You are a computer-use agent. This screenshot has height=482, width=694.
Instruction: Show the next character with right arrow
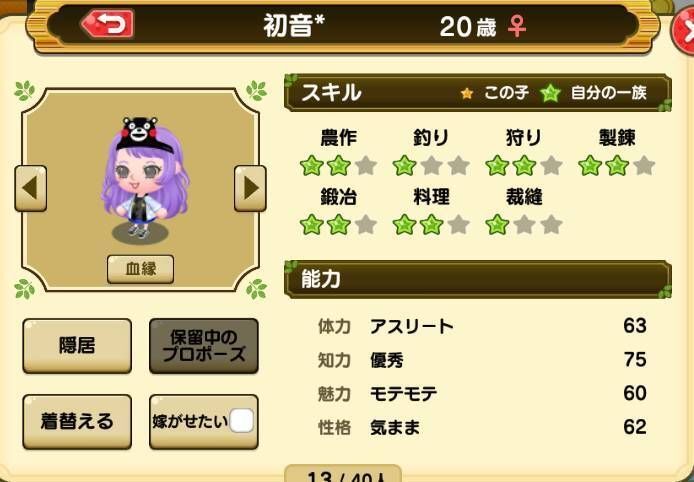click(x=250, y=188)
